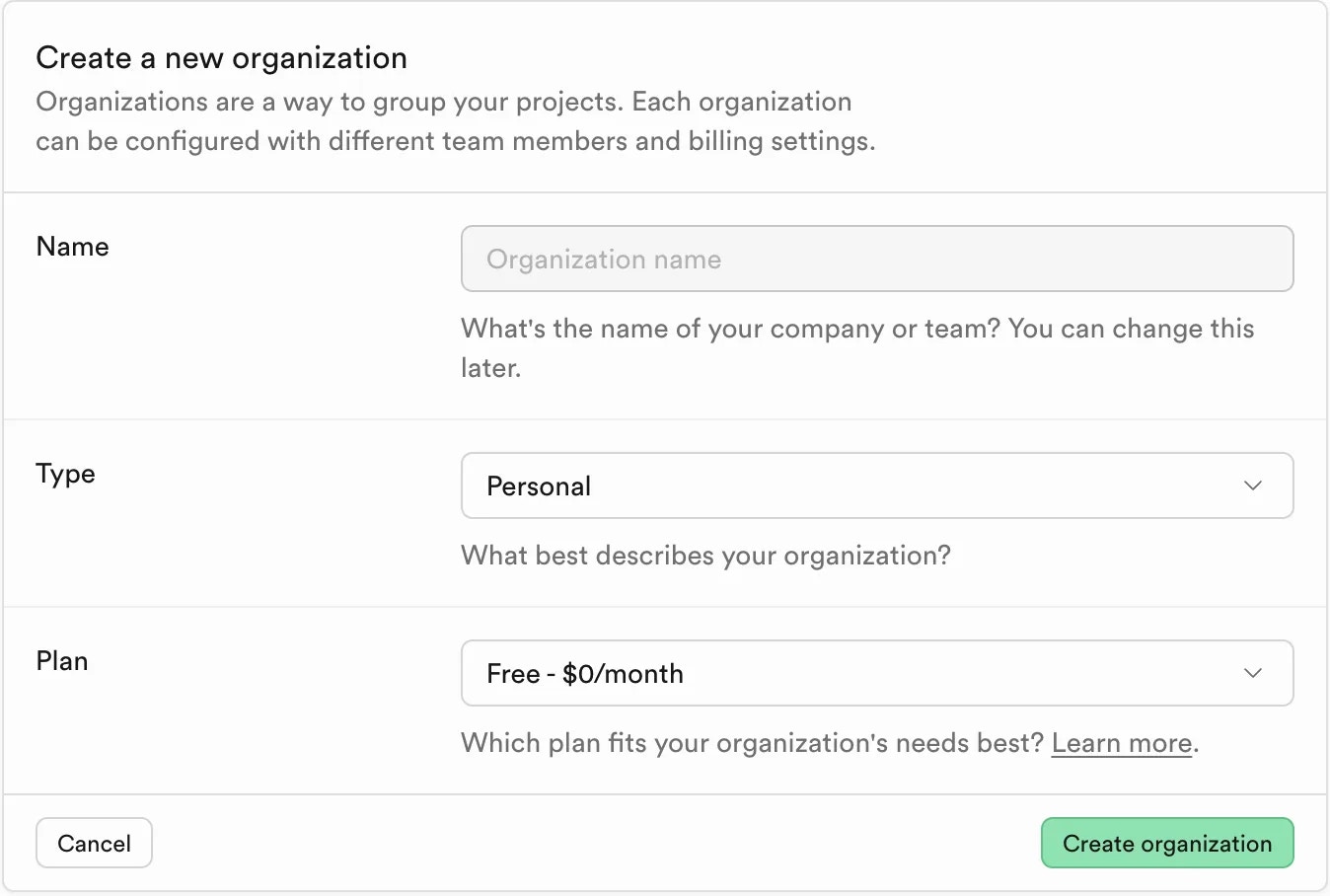1330x896 pixels.
Task: Change the organization type from Personal
Action: pyautogui.click(x=876, y=485)
